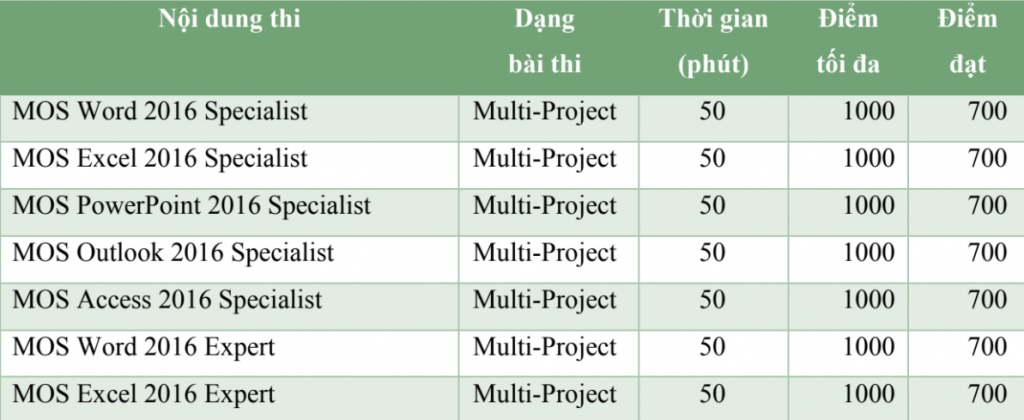Select the MOS Excel 2016 Specialist cell
Image resolution: width=1024 pixels, height=420 pixels.
click(160, 159)
